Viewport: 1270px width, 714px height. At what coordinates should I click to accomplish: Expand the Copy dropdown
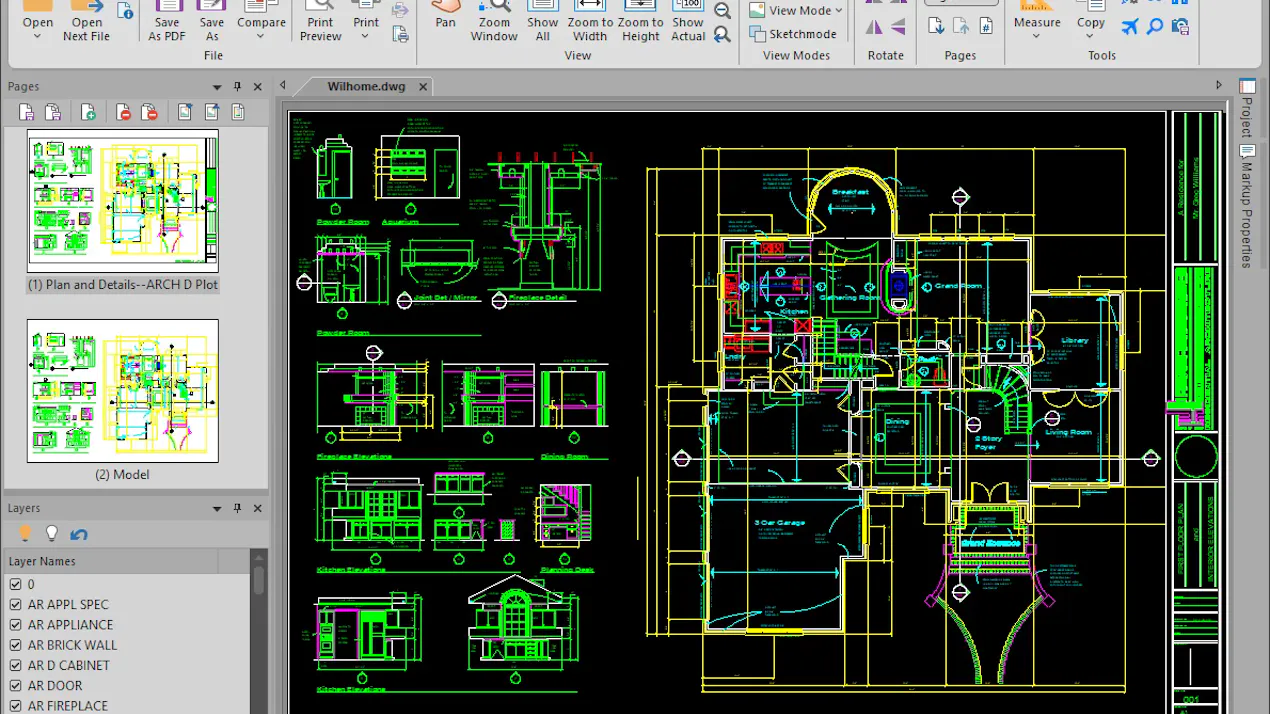point(1091,37)
